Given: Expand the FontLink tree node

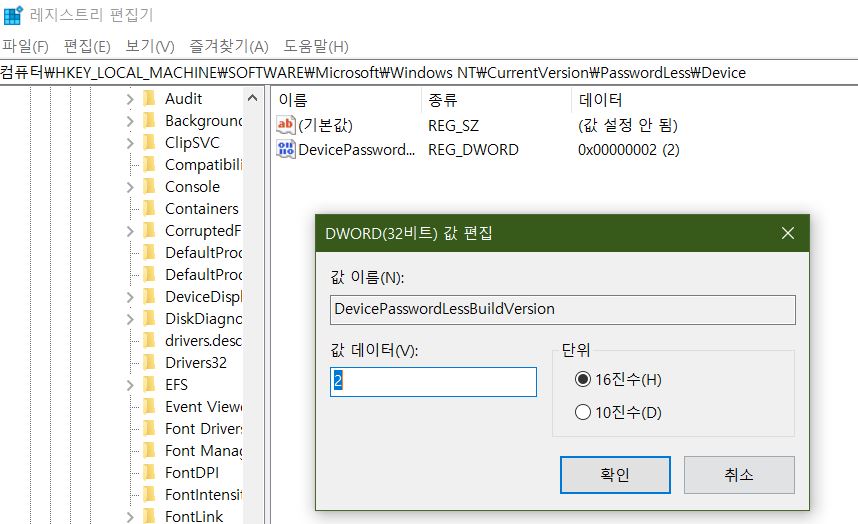Looking at the screenshot, I should [x=130, y=516].
